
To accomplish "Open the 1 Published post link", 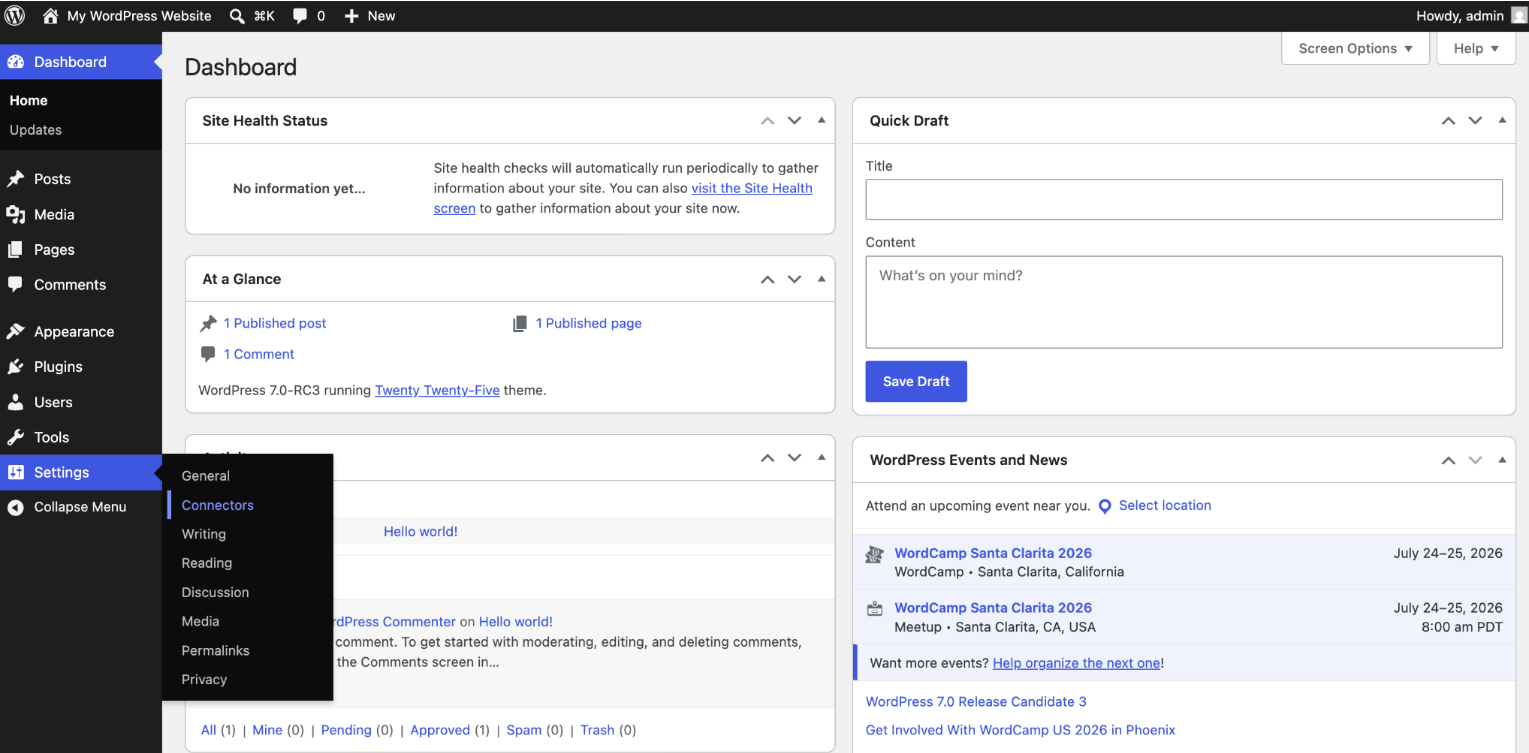I will pyautogui.click(x=275, y=323).
